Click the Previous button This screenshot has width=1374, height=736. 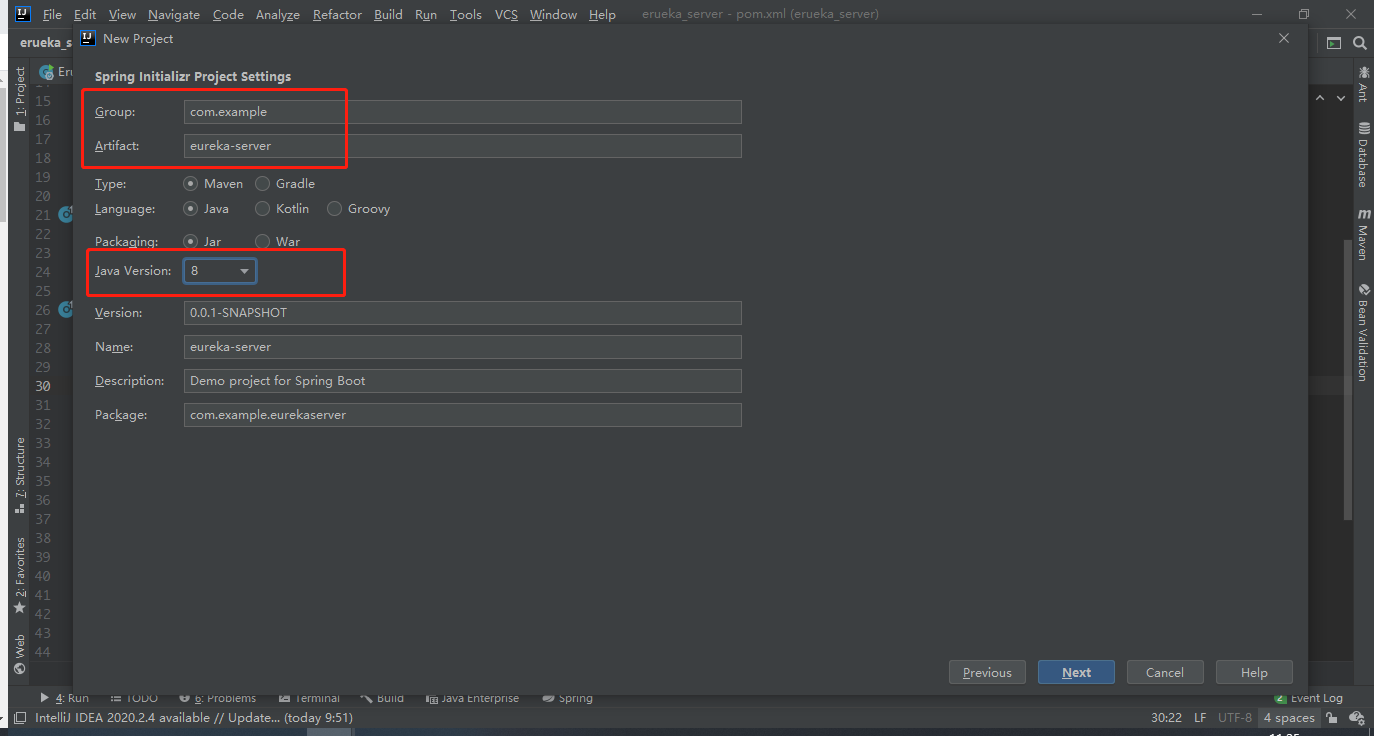click(x=987, y=672)
